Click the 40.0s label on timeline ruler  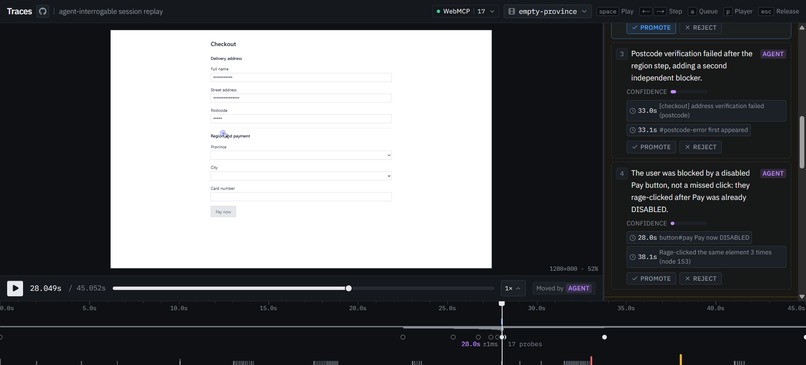coord(715,308)
